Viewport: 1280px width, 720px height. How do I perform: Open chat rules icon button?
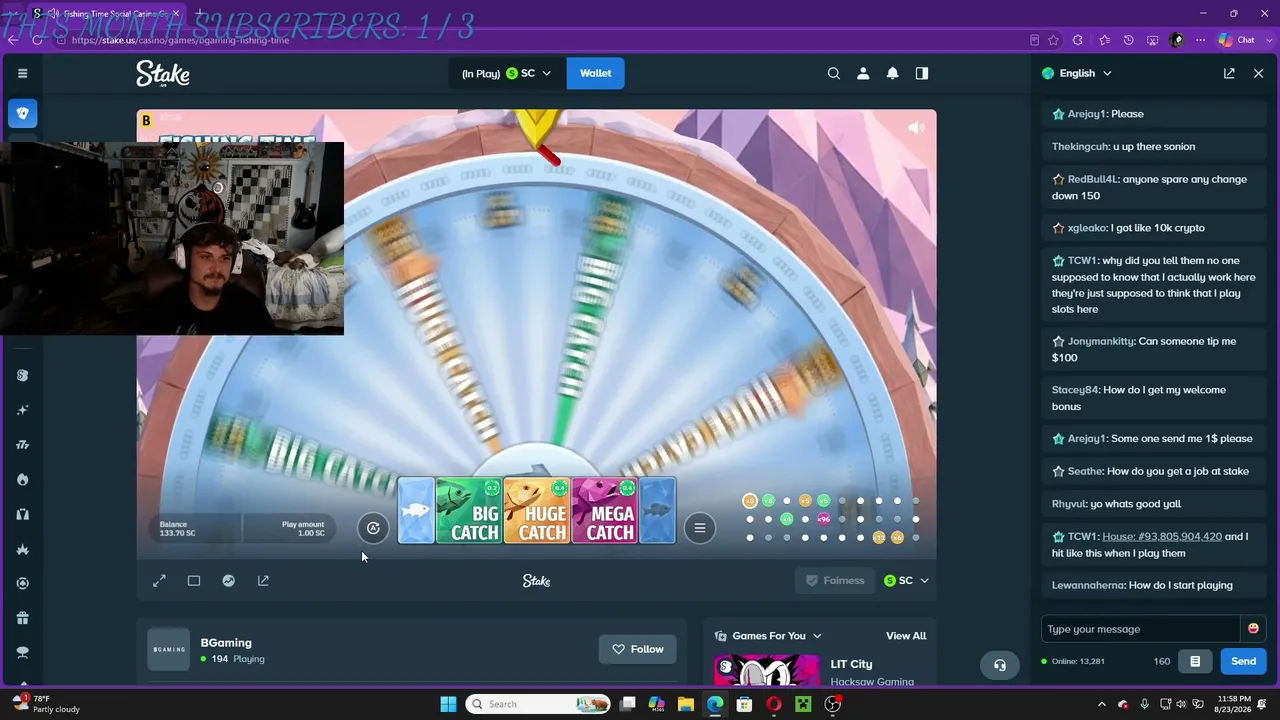click(1195, 661)
